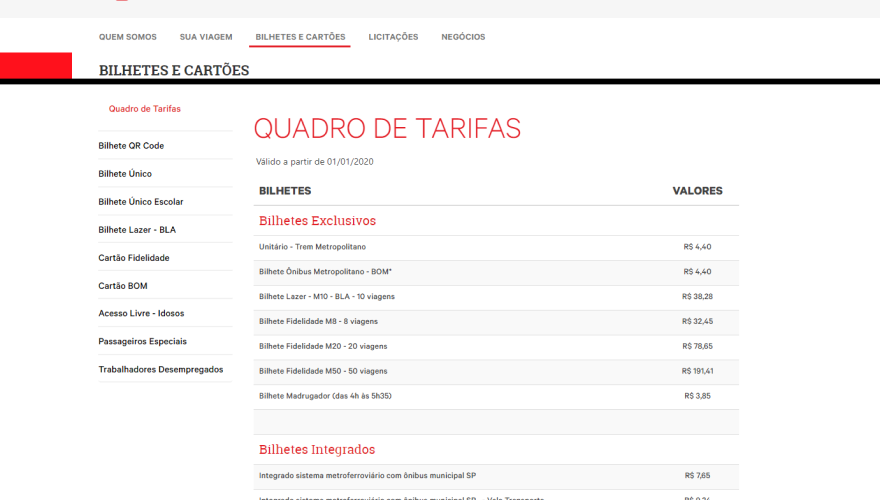Select Bilhete Lazer - M10 - BLA row

496,297
